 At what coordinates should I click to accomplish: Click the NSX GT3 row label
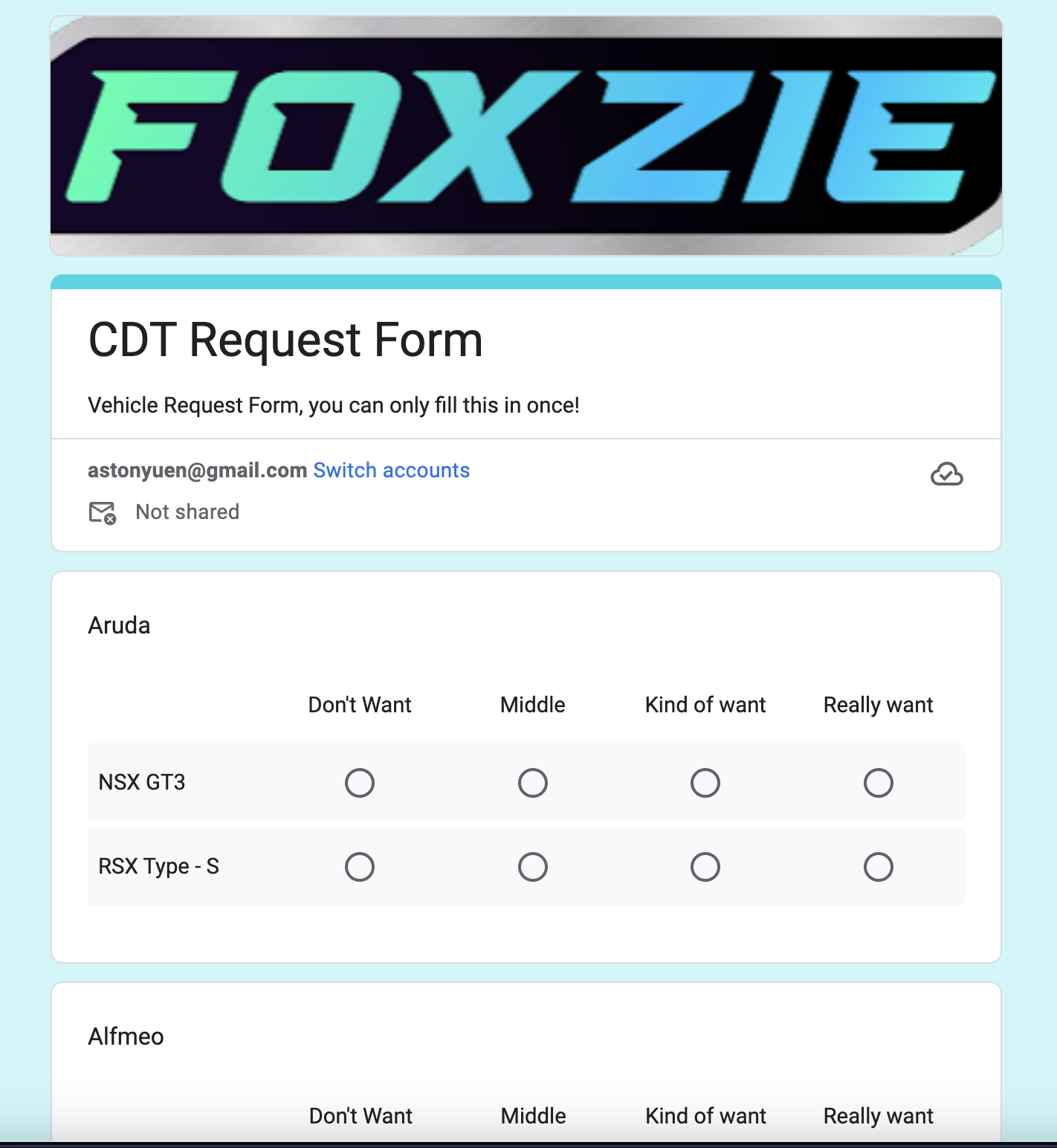(x=142, y=783)
